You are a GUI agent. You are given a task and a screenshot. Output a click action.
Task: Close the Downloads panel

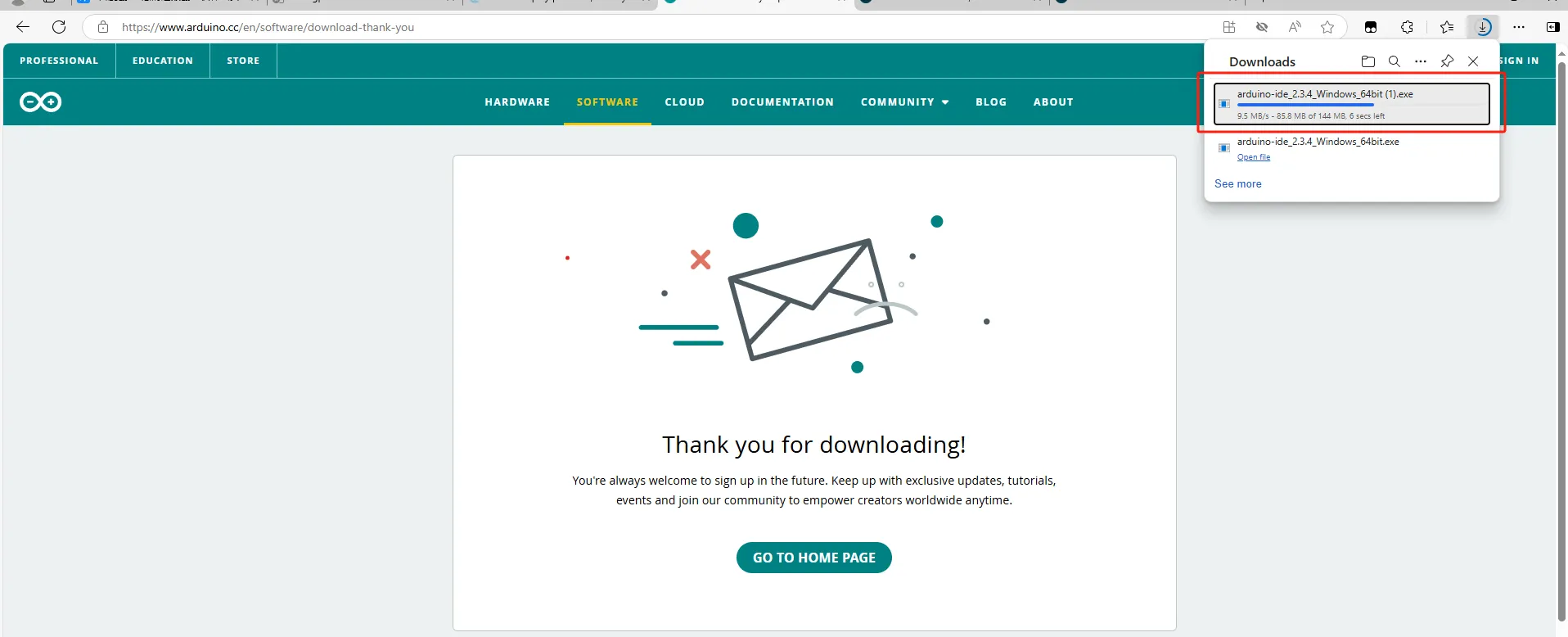1473,61
